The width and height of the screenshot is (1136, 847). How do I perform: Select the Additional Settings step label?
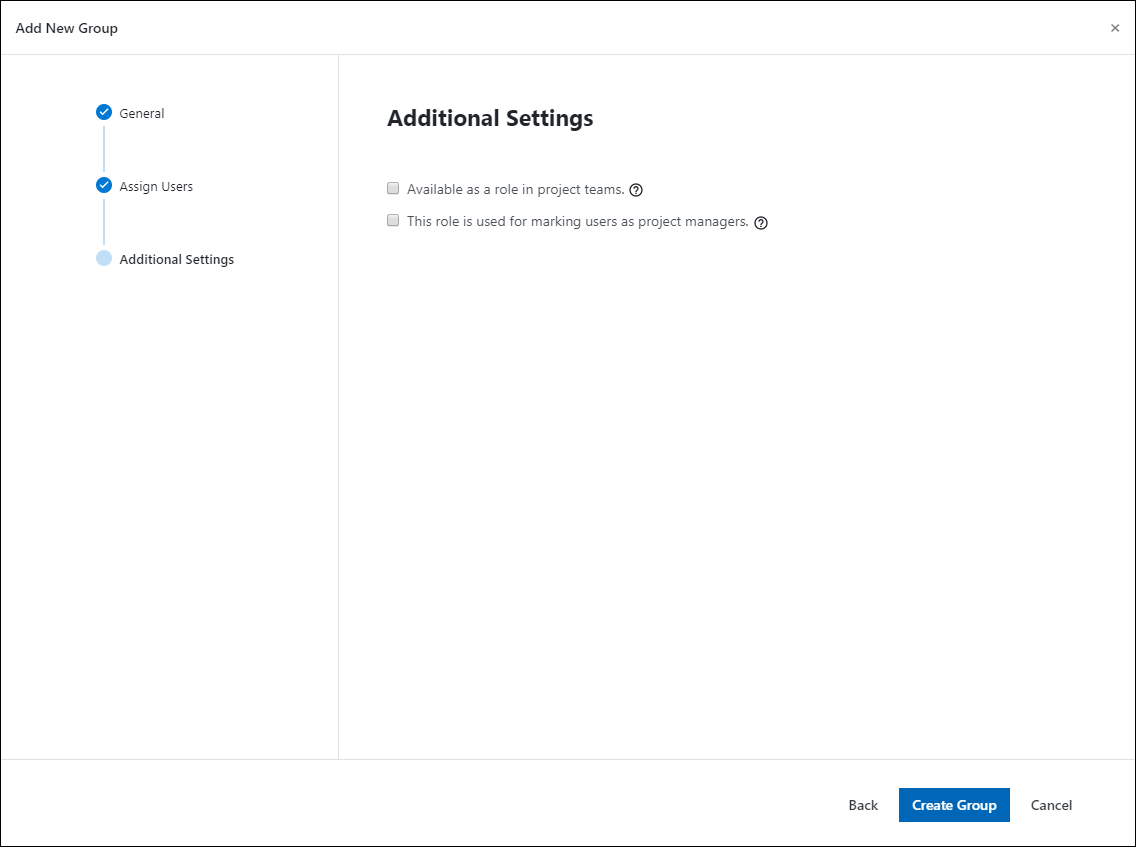[177, 259]
